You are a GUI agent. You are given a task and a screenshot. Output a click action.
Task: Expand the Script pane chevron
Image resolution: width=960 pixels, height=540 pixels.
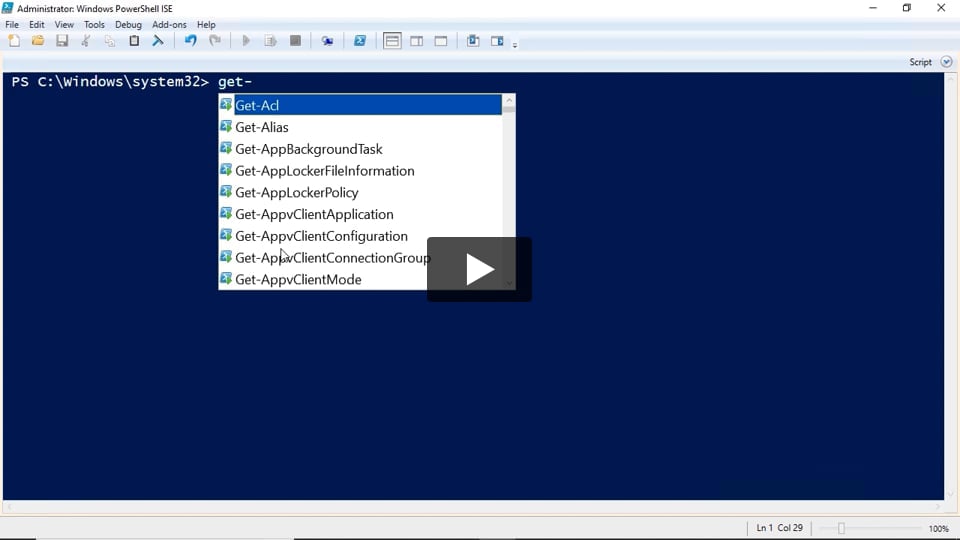(x=946, y=62)
